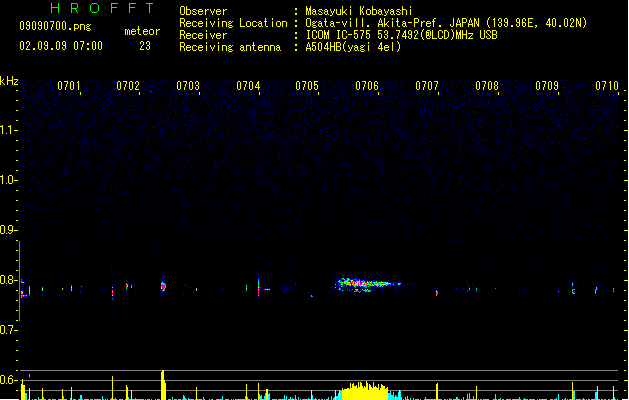
Task: Click the 0705 time marker
Action: point(307,86)
